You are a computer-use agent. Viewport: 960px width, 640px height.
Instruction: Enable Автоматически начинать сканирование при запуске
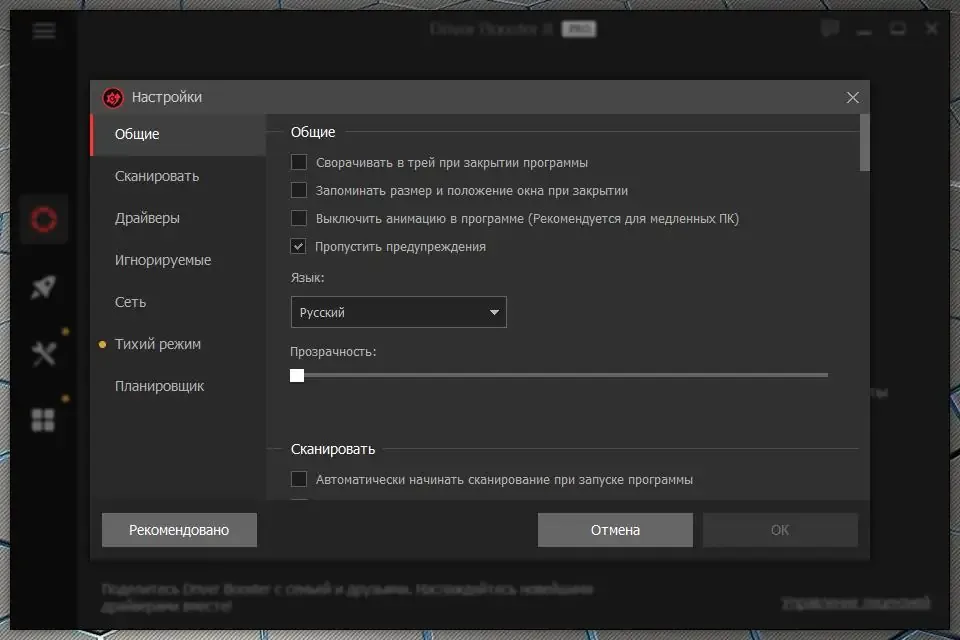299,479
